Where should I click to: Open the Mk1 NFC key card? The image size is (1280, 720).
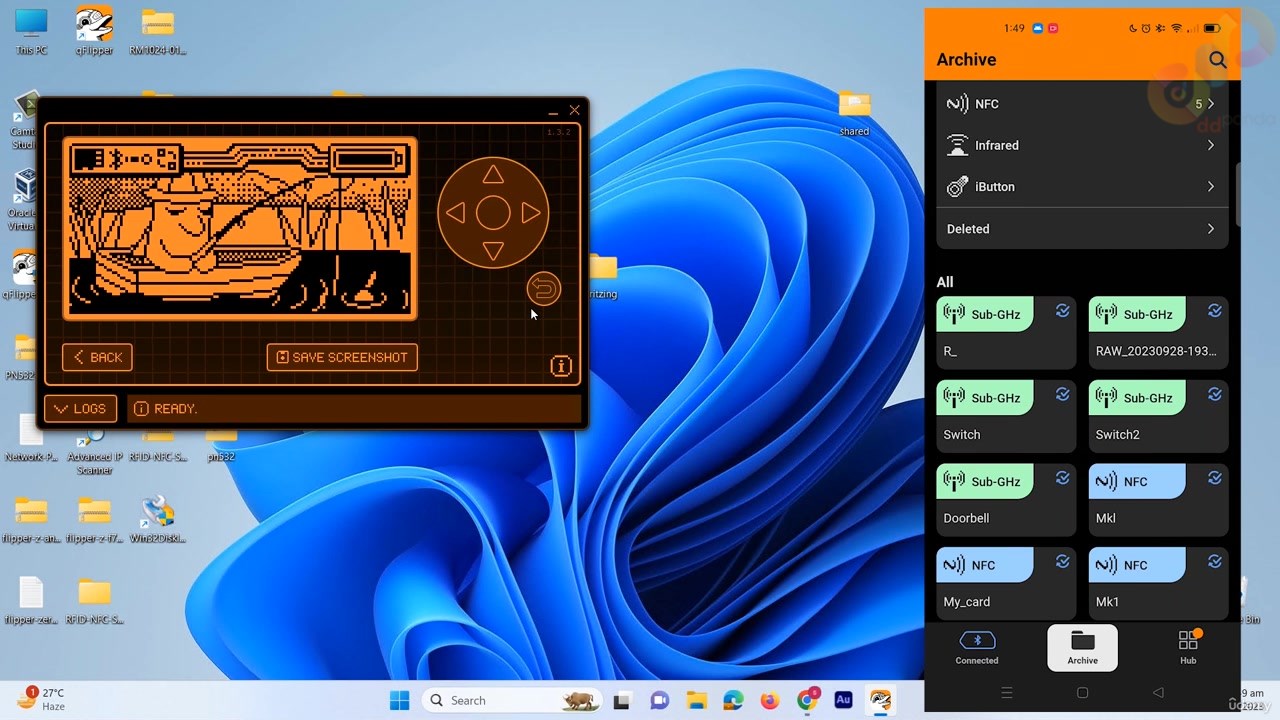1158,583
